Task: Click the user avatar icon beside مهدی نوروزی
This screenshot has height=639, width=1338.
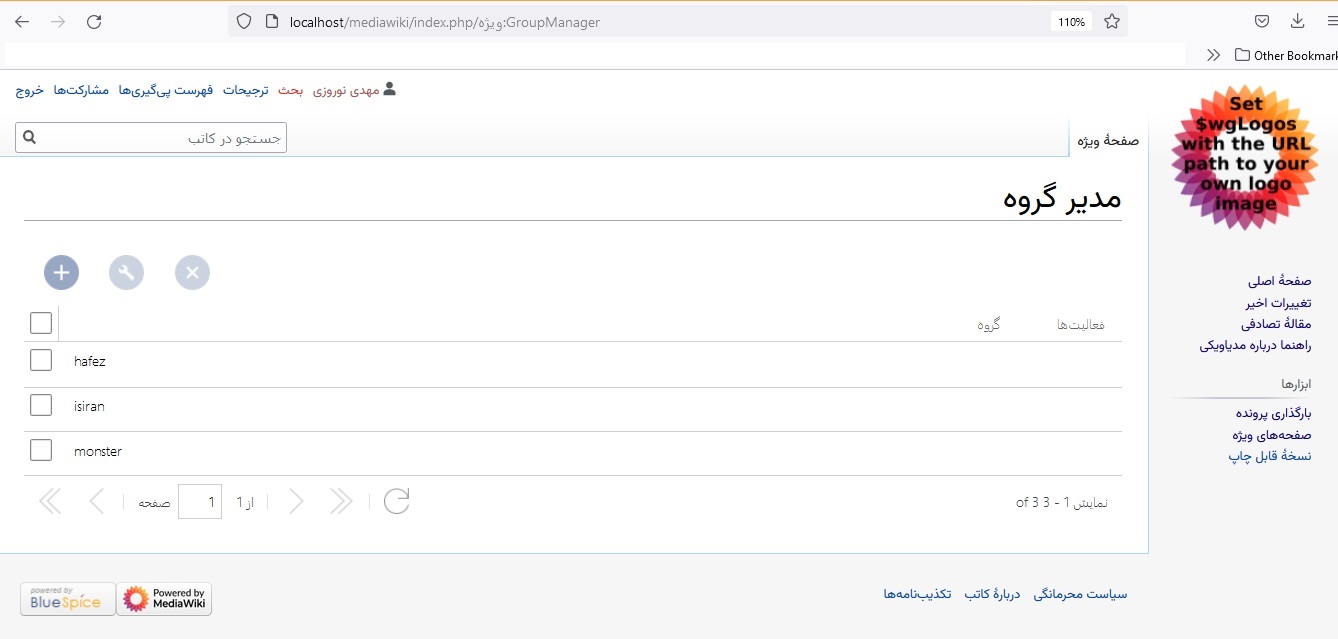Action: pyautogui.click(x=390, y=89)
